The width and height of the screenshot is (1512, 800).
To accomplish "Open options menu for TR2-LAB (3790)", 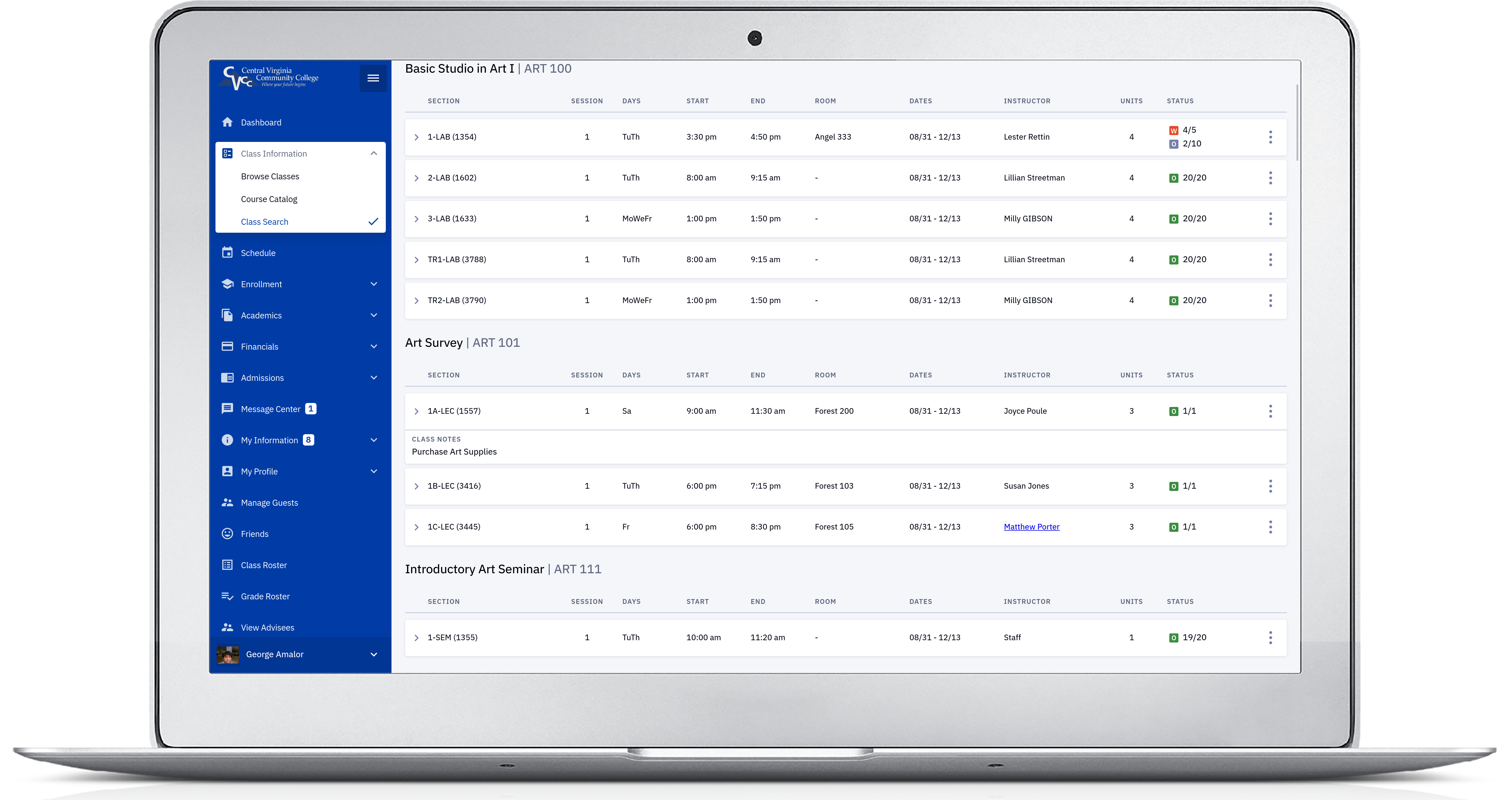I will coord(1270,301).
